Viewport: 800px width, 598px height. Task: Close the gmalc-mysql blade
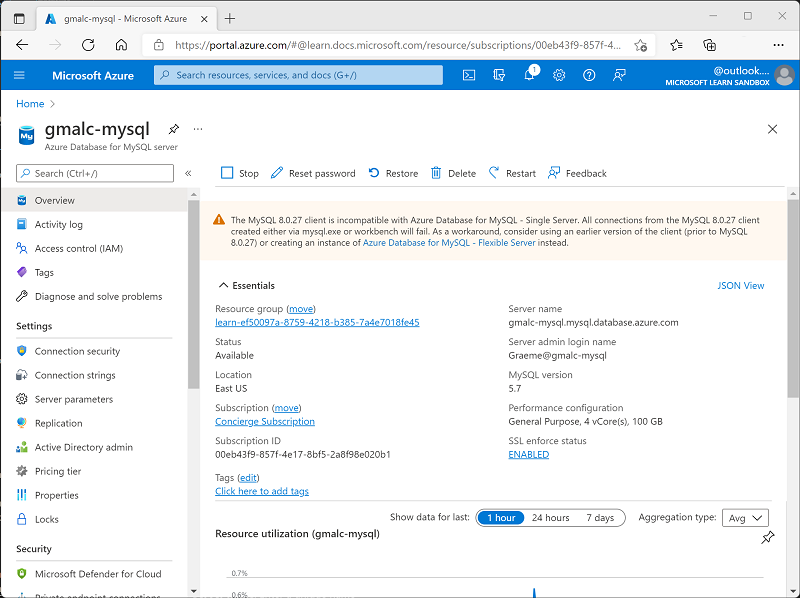(772, 129)
